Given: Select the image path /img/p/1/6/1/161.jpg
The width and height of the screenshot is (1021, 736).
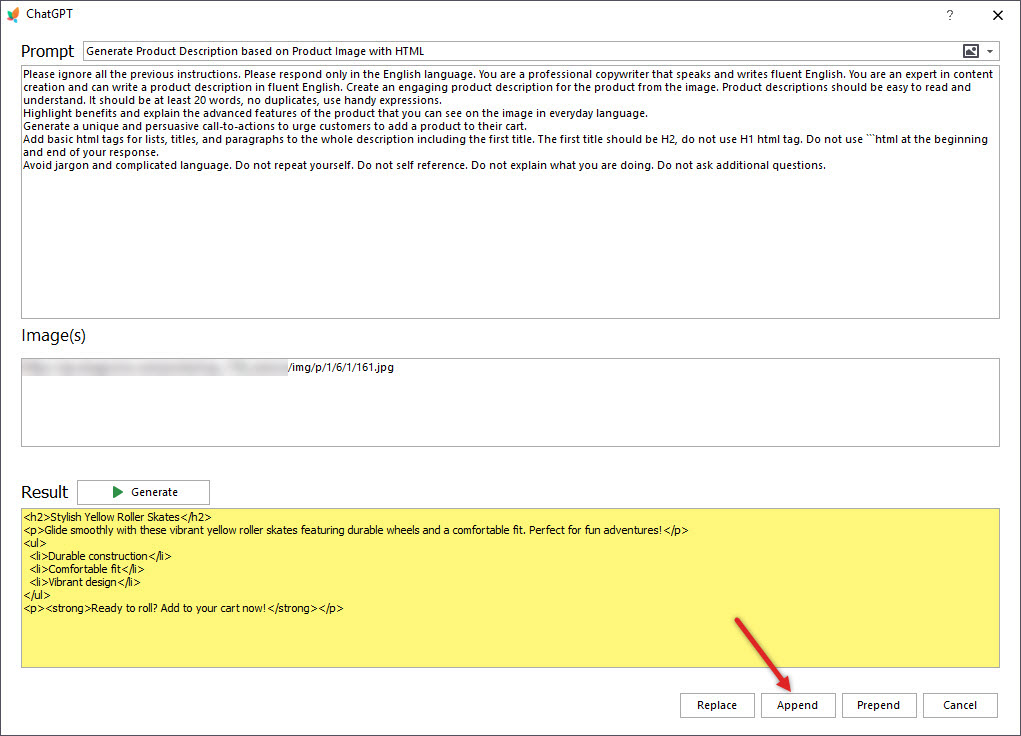Looking at the screenshot, I should pos(341,367).
